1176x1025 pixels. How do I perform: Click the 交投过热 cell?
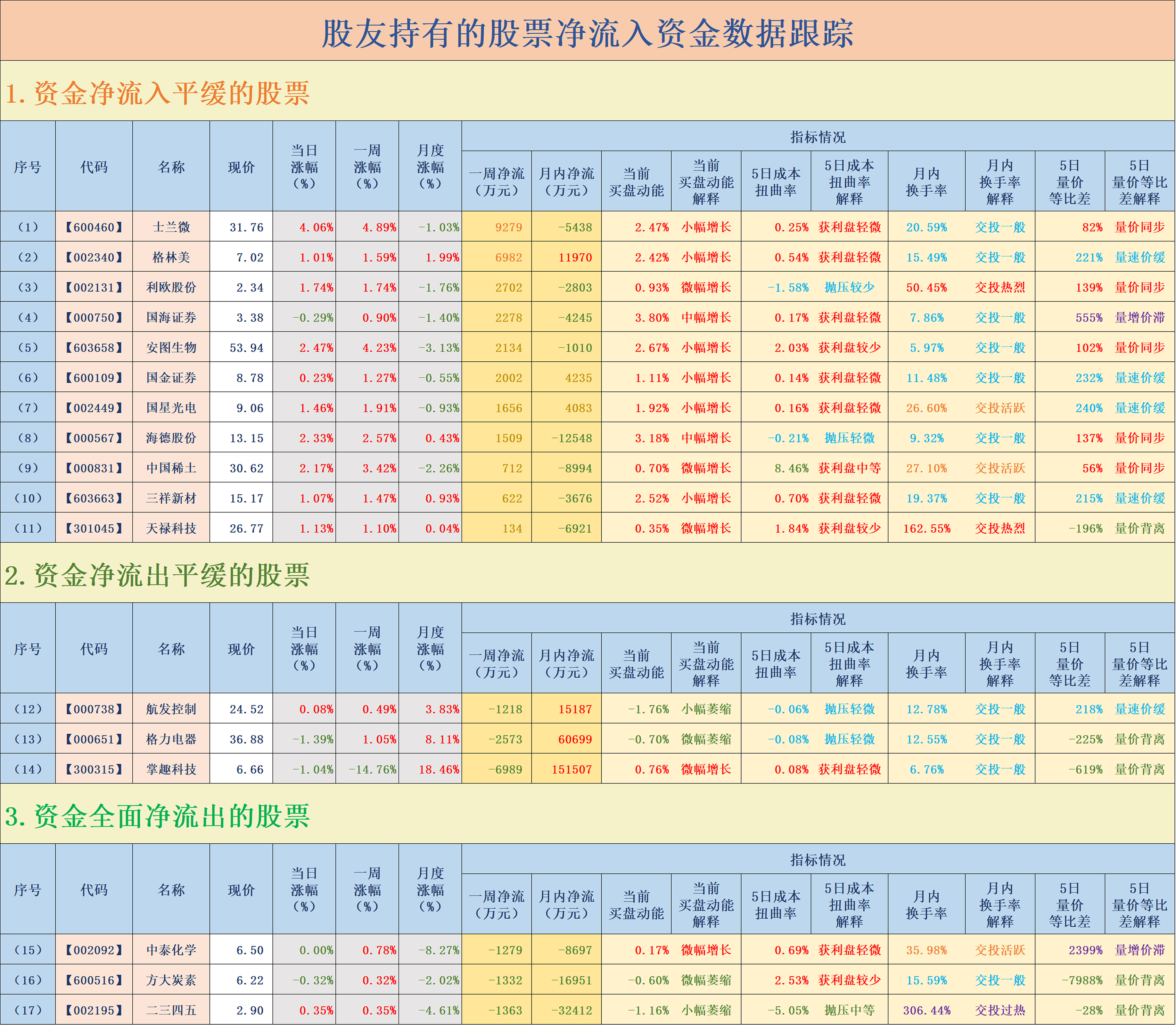pos(1000,1011)
